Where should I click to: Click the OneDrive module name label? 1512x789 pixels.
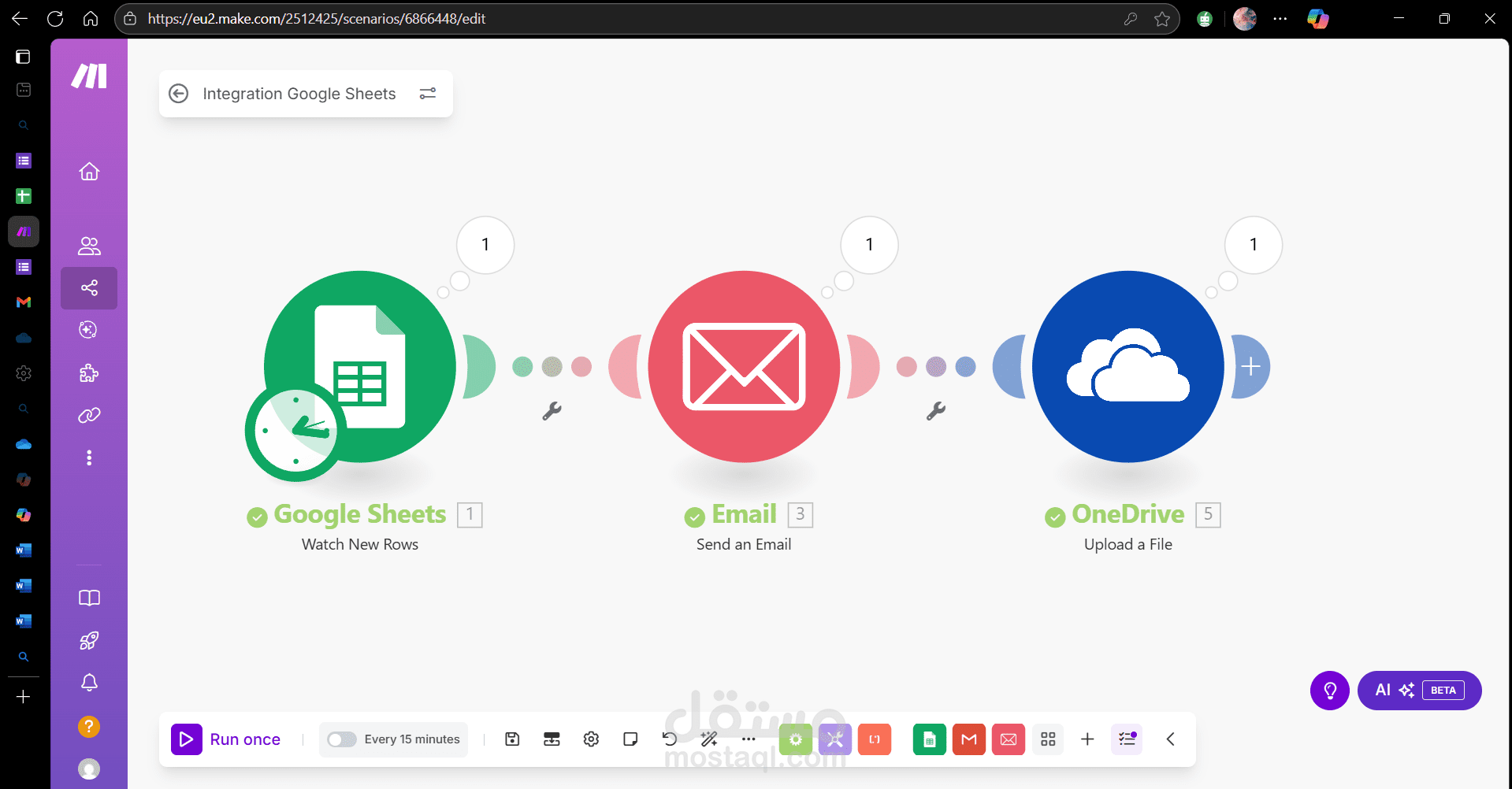(1128, 514)
